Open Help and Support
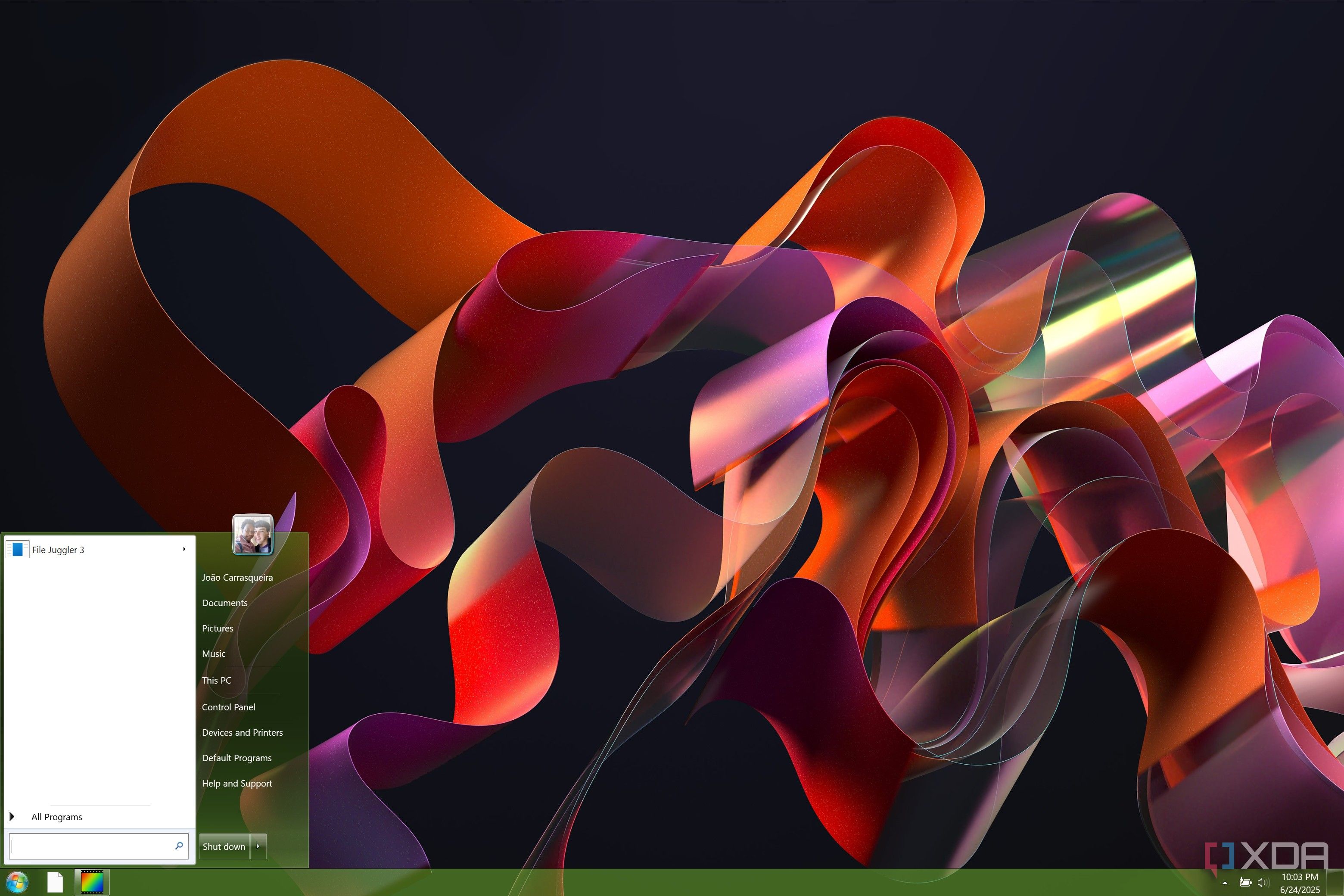1344x896 pixels. pos(236,783)
